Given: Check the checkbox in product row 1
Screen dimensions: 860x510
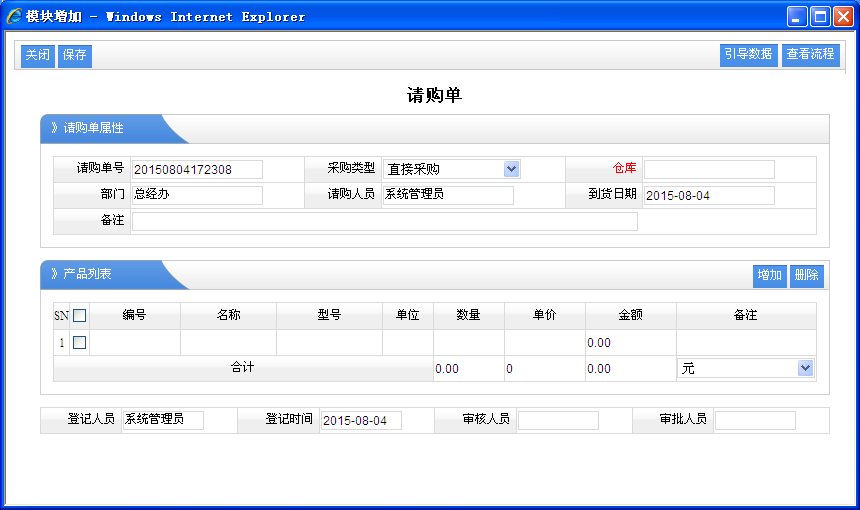Looking at the screenshot, I should tap(80, 342).
